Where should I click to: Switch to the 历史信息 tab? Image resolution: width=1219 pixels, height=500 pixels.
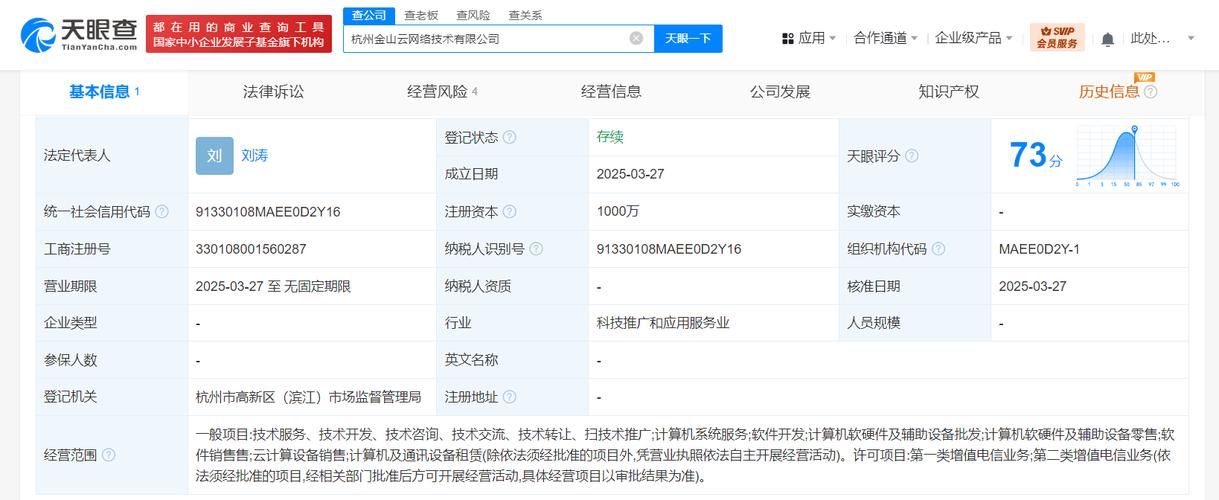[1108, 92]
